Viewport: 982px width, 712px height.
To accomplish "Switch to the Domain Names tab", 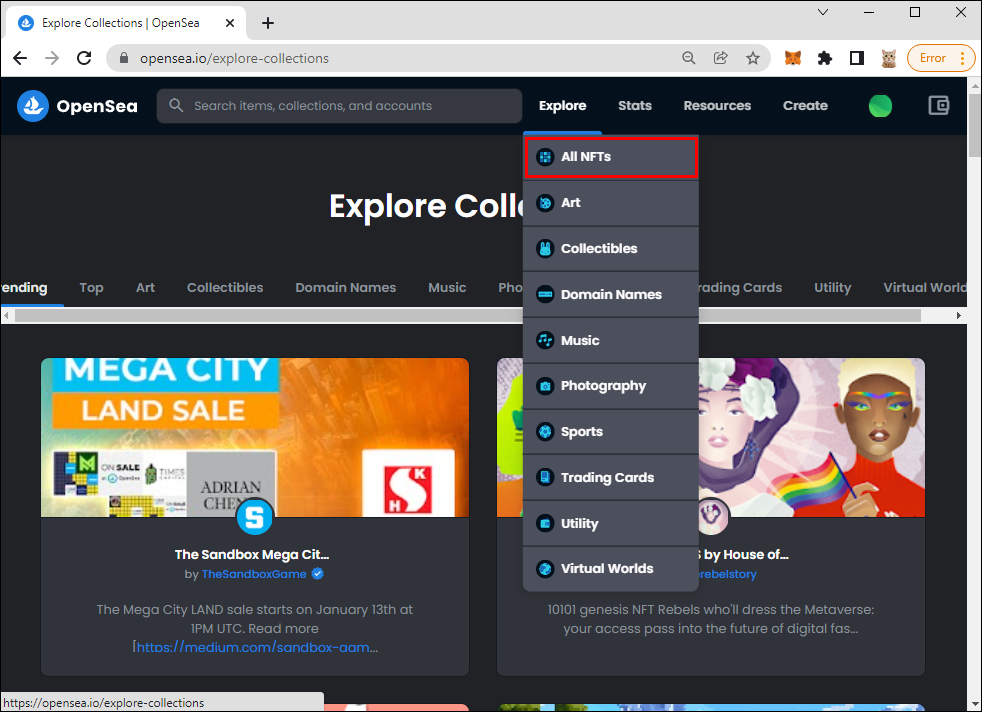I will [x=346, y=287].
